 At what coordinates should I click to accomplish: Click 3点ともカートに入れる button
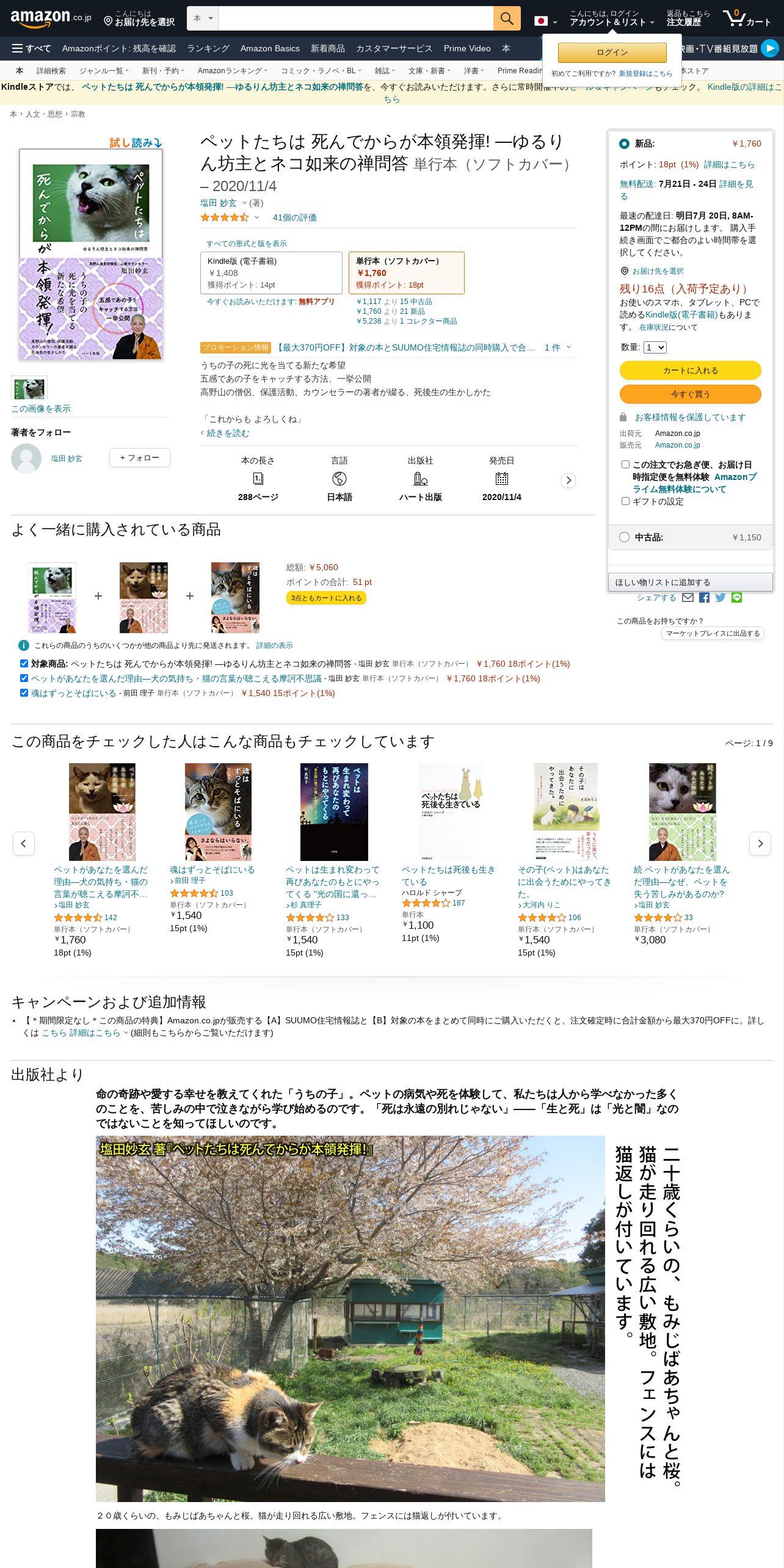point(326,598)
